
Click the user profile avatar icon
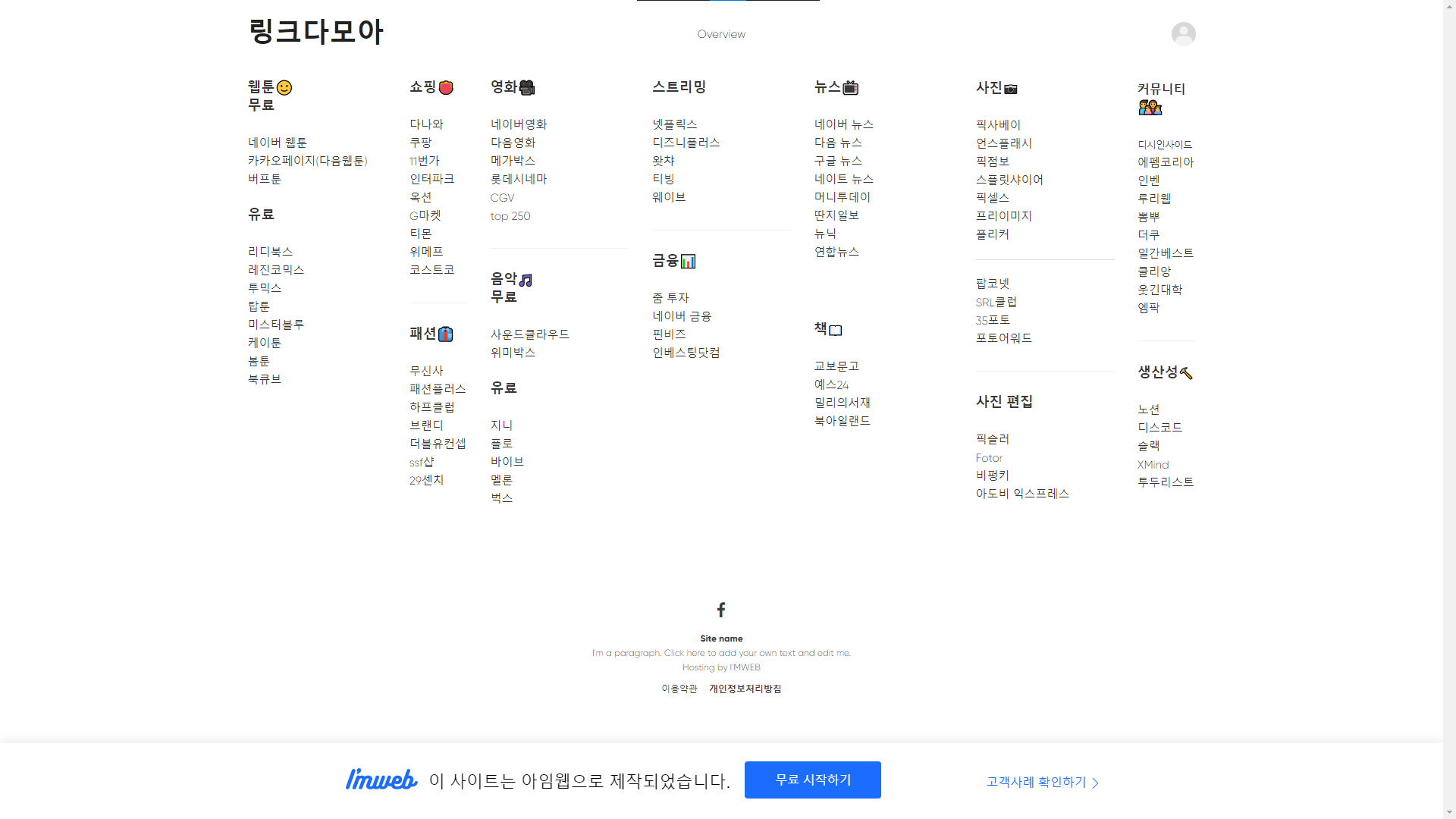(1183, 33)
